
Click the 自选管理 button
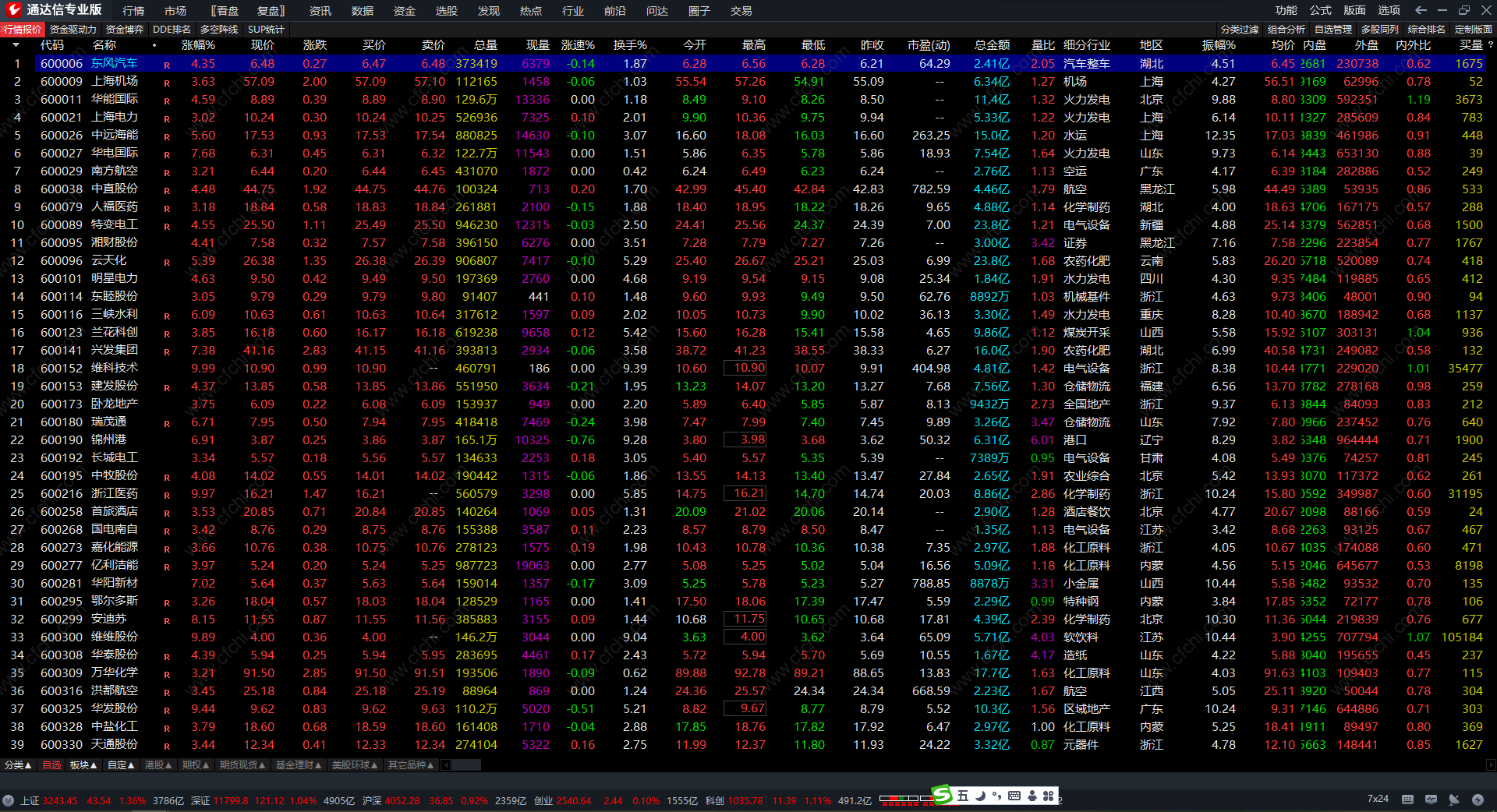(1333, 30)
